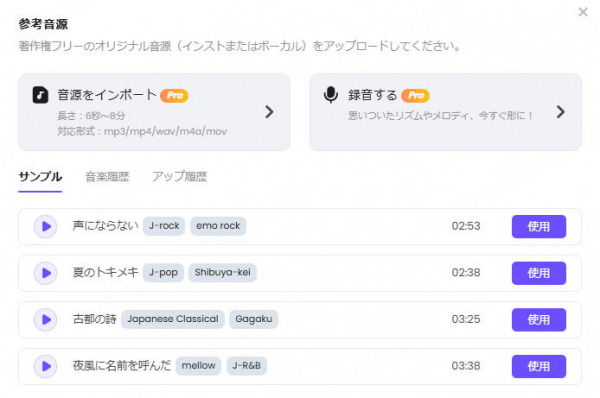This screenshot has height=398, width=600.
Task: Click the Shibuya-kei genre tag
Action: 222,272
